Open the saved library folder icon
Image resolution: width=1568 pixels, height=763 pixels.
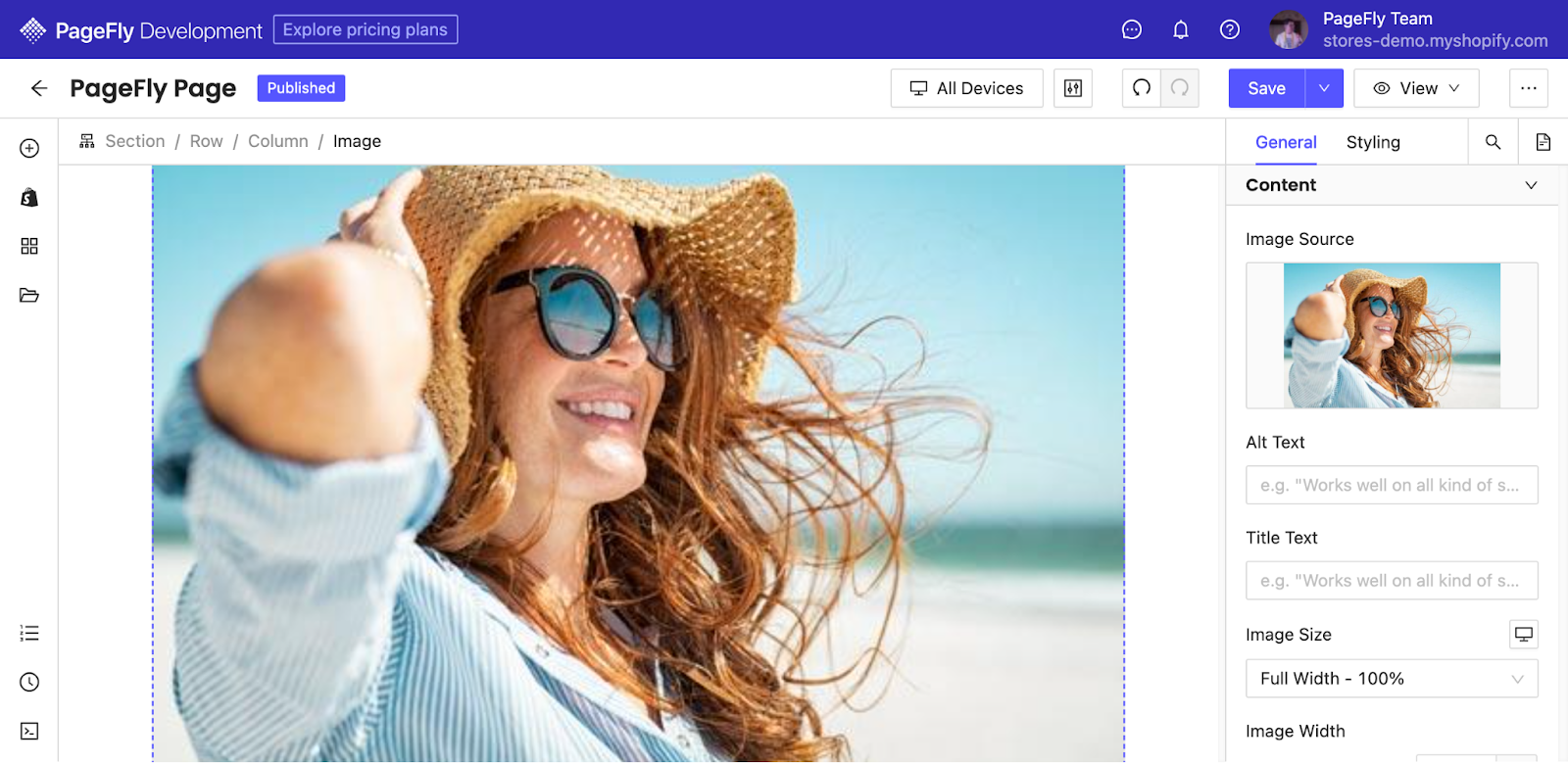[29, 295]
